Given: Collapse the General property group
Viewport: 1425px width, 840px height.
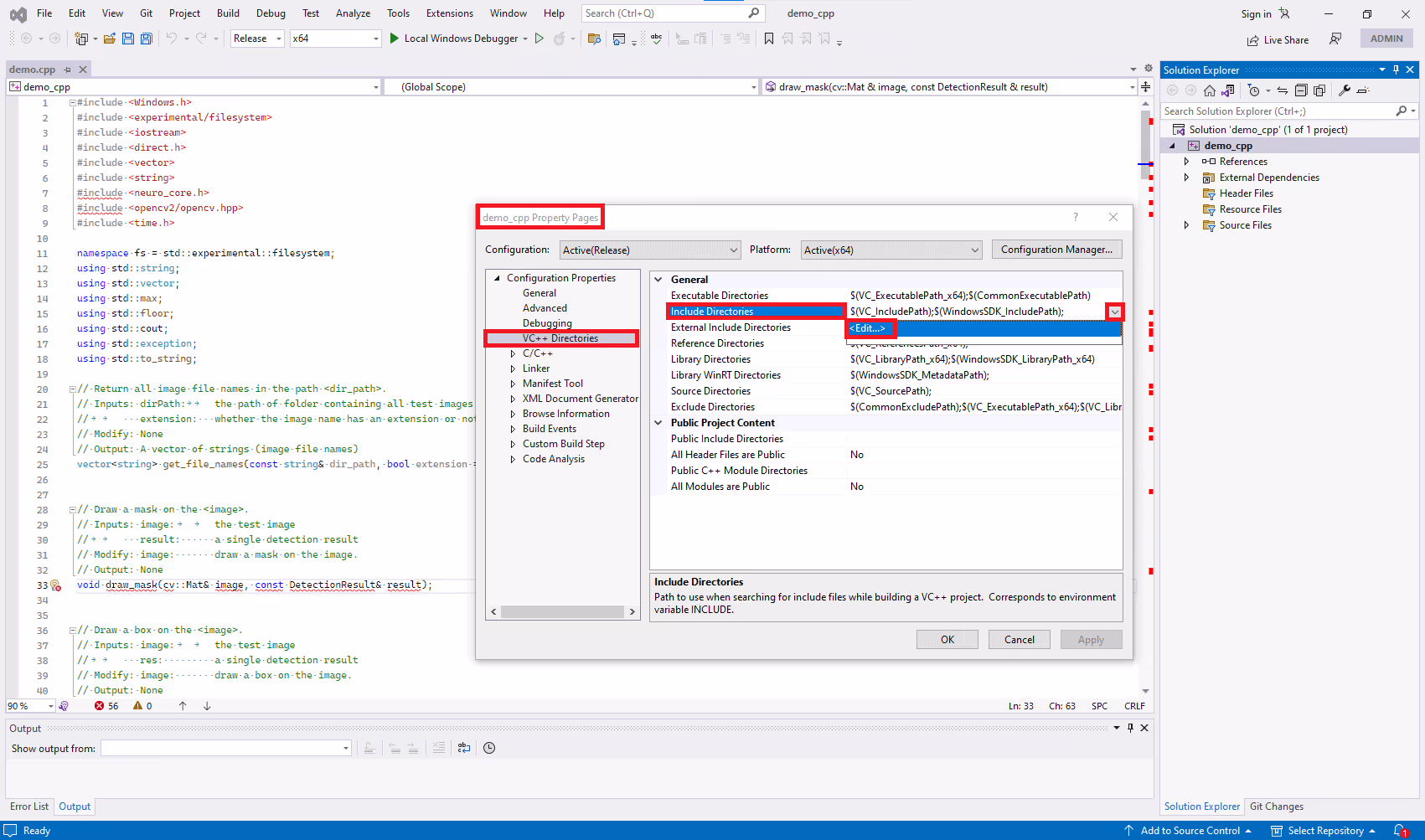Looking at the screenshot, I should point(658,280).
